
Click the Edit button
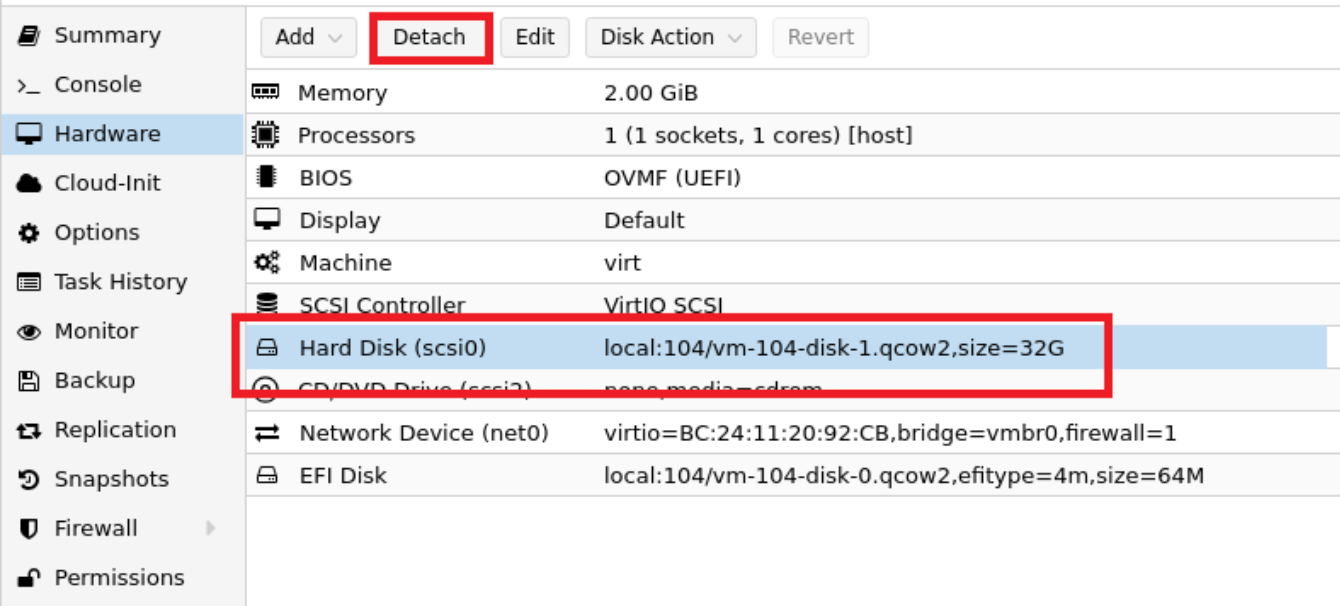[535, 37]
